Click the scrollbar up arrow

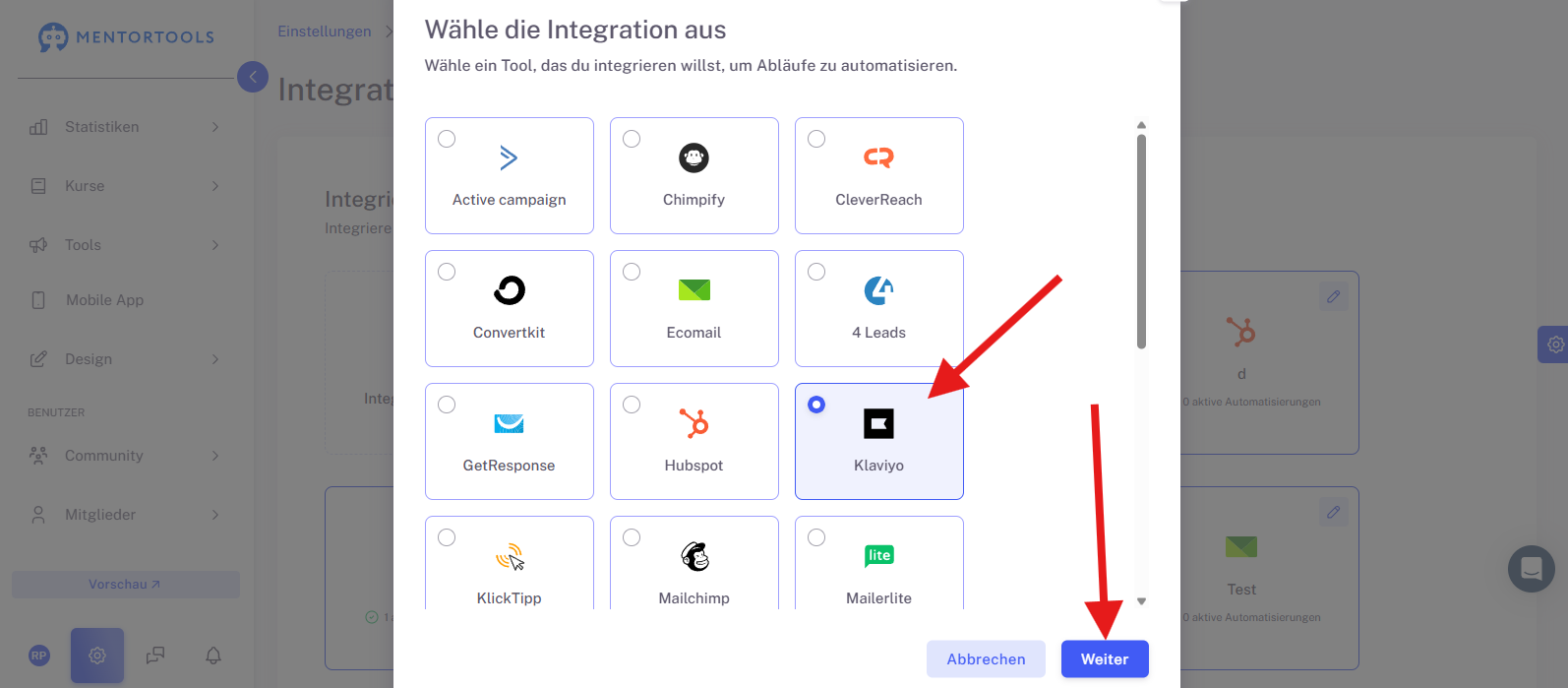(1141, 125)
